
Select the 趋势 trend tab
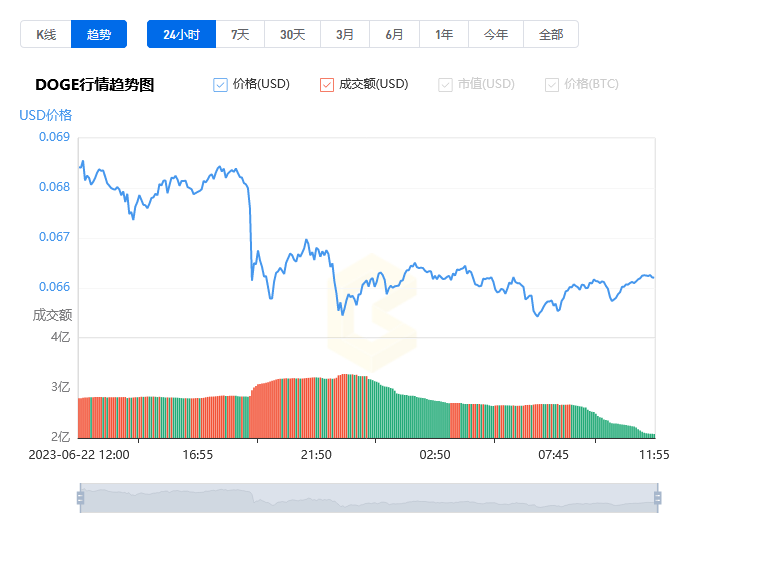(x=99, y=34)
